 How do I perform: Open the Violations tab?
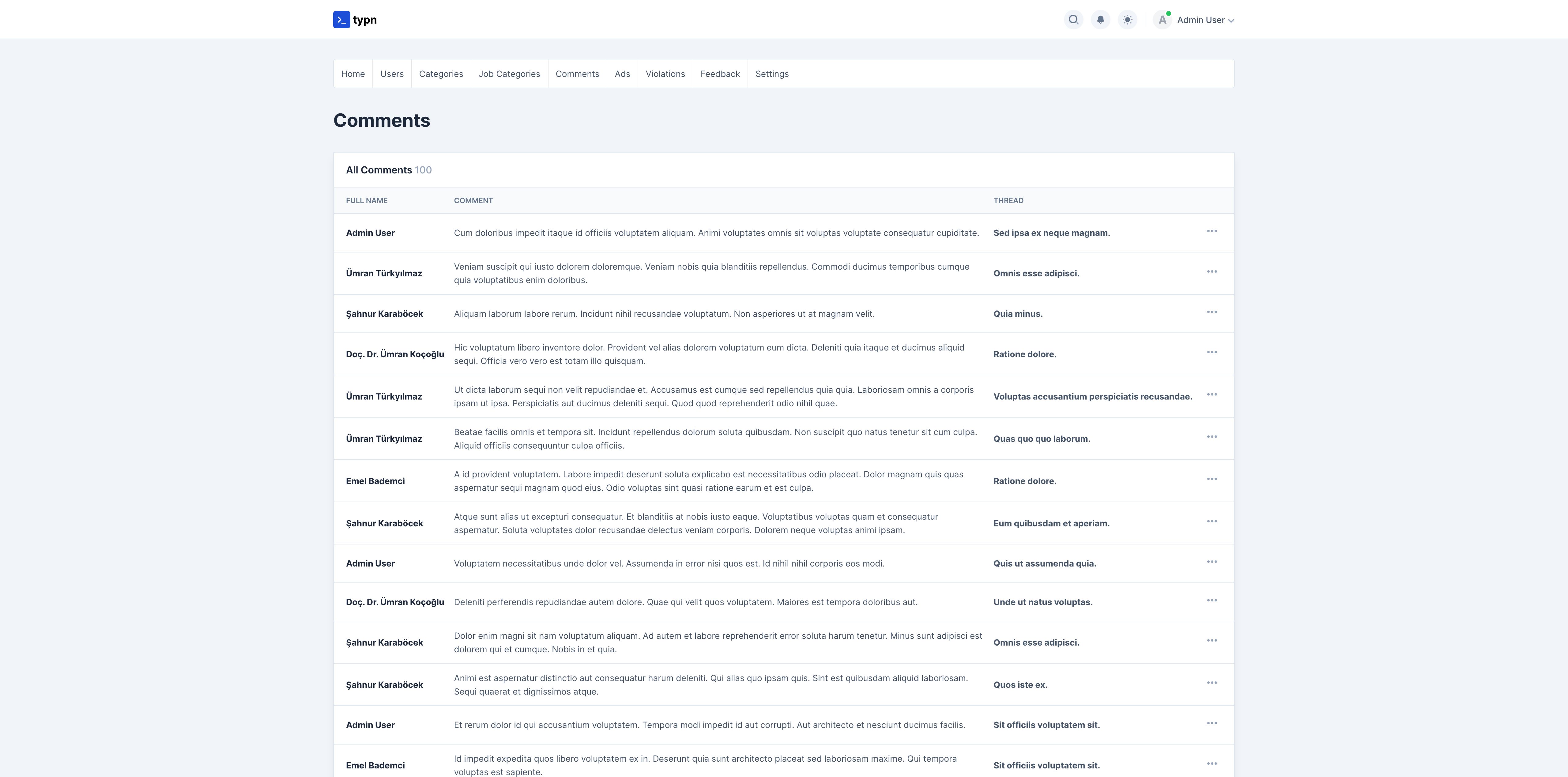tap(665, 74)
